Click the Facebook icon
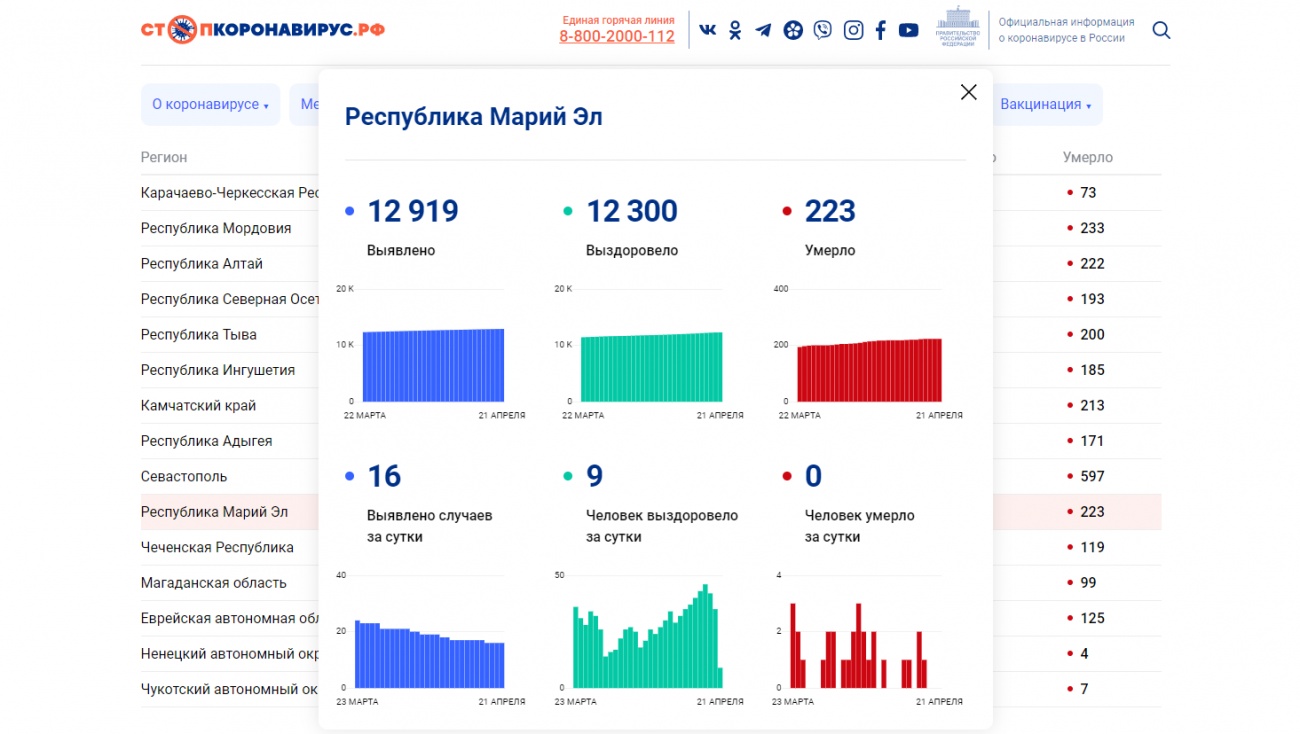Image resolution: width=1300 pixels, height=734 pixels. click(x=880, y=30)
